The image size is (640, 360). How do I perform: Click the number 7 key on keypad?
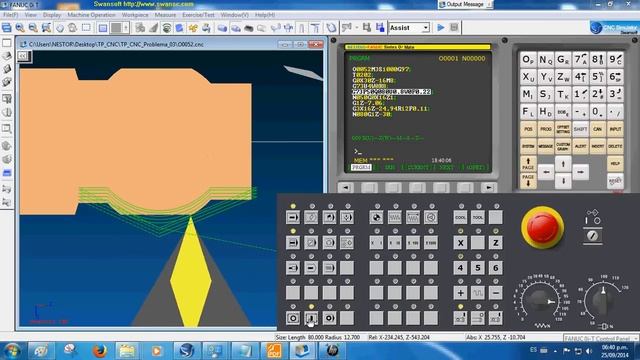580,60
